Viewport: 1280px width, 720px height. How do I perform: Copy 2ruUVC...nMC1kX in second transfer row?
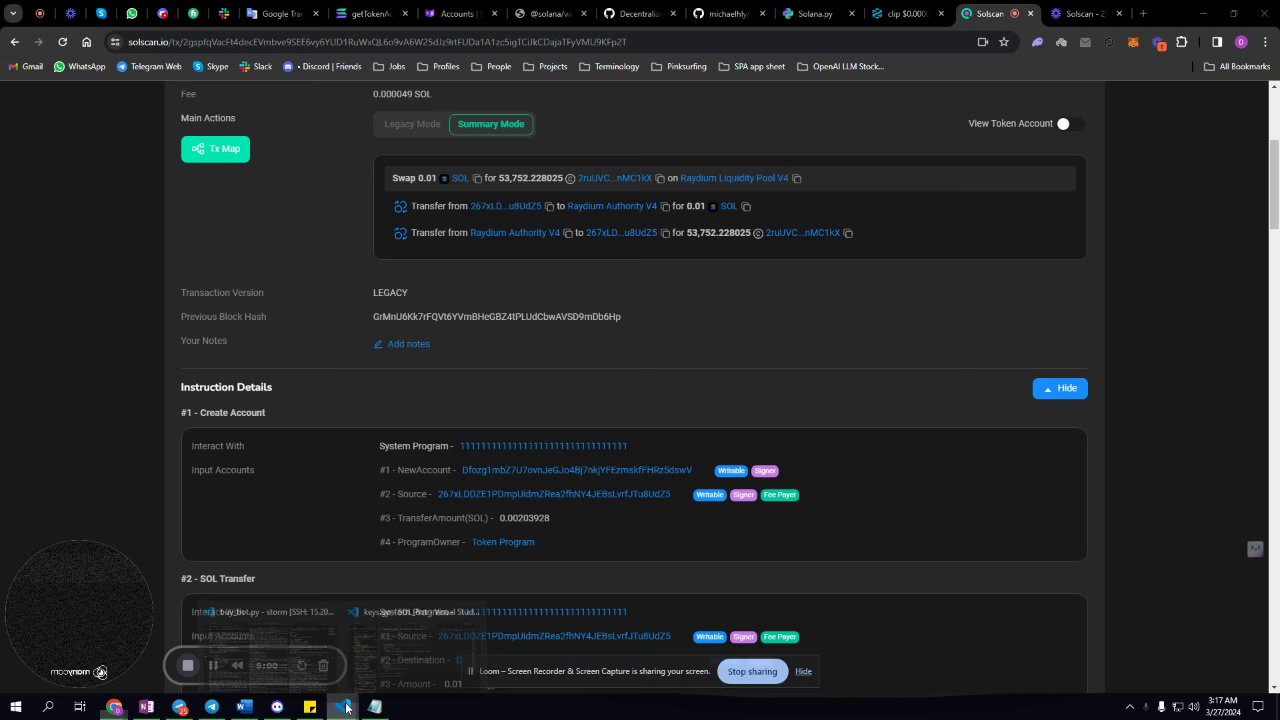848,234
